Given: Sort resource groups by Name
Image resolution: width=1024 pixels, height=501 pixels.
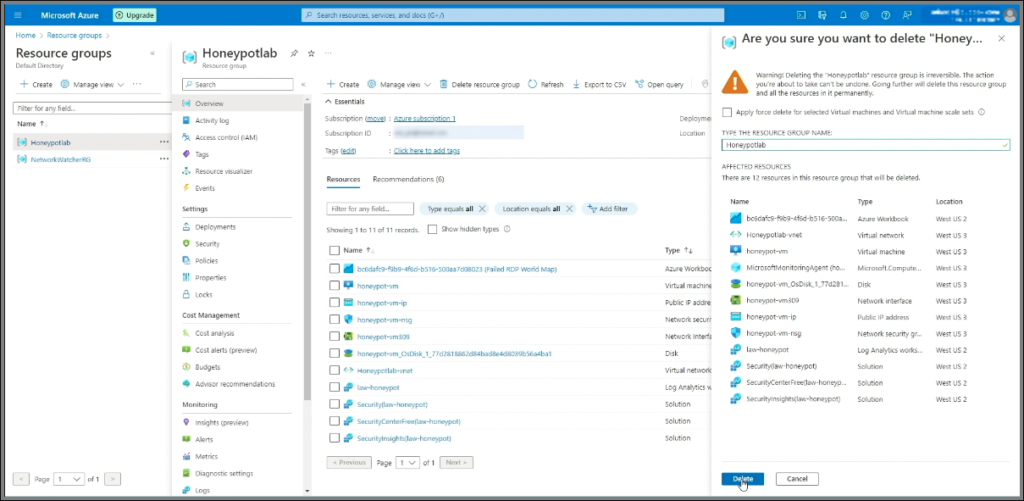Looking at the screenshot, I should [32, 123].
